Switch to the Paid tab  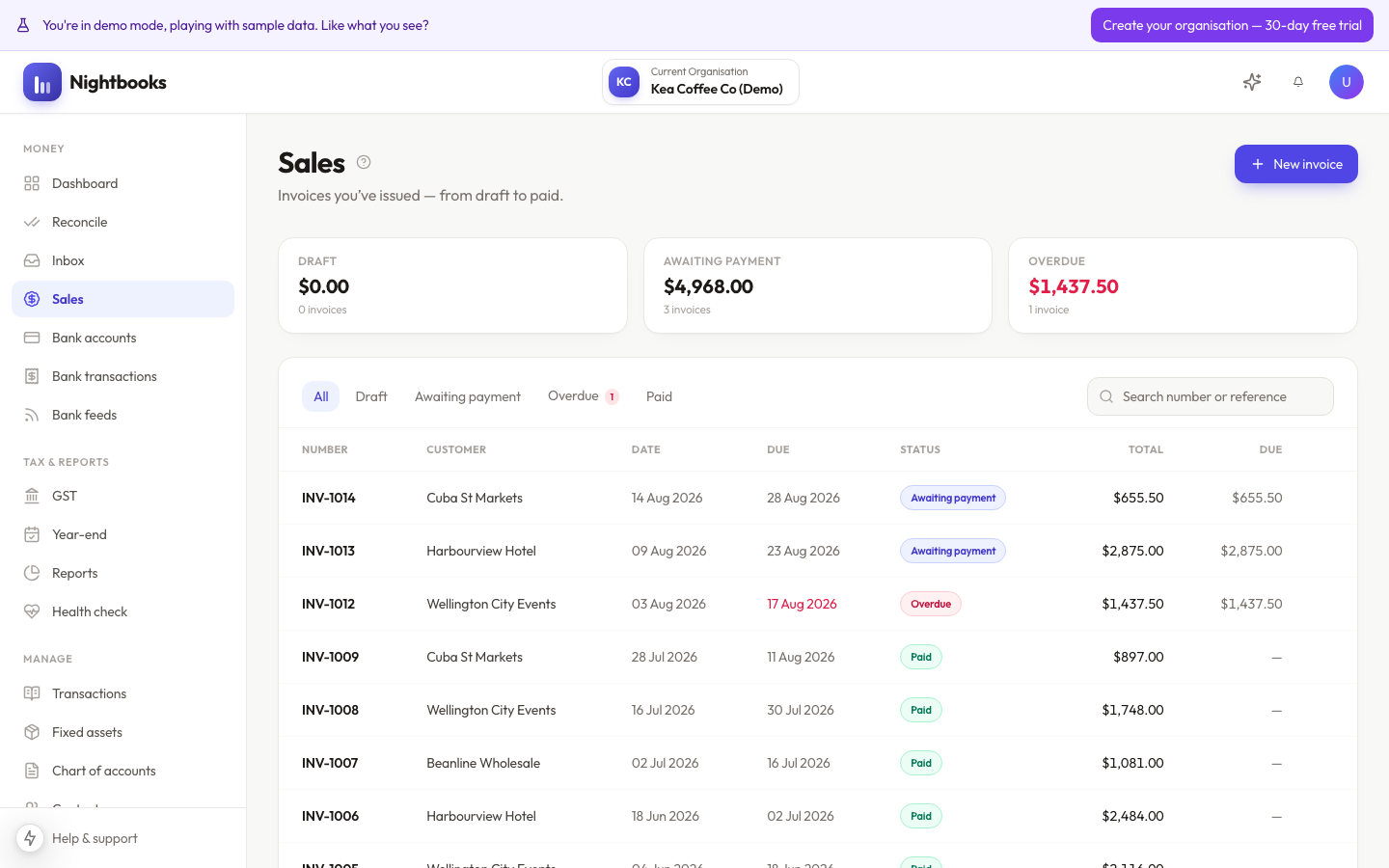click(x=659, y=396)
